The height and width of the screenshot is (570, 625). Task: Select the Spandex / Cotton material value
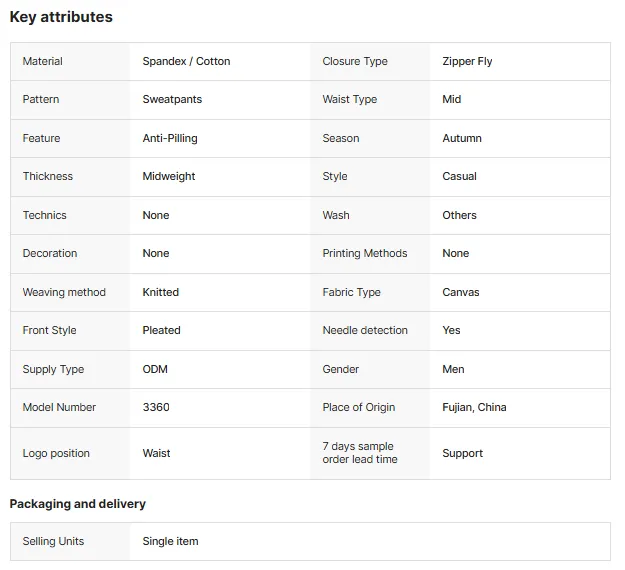[186, 61]
